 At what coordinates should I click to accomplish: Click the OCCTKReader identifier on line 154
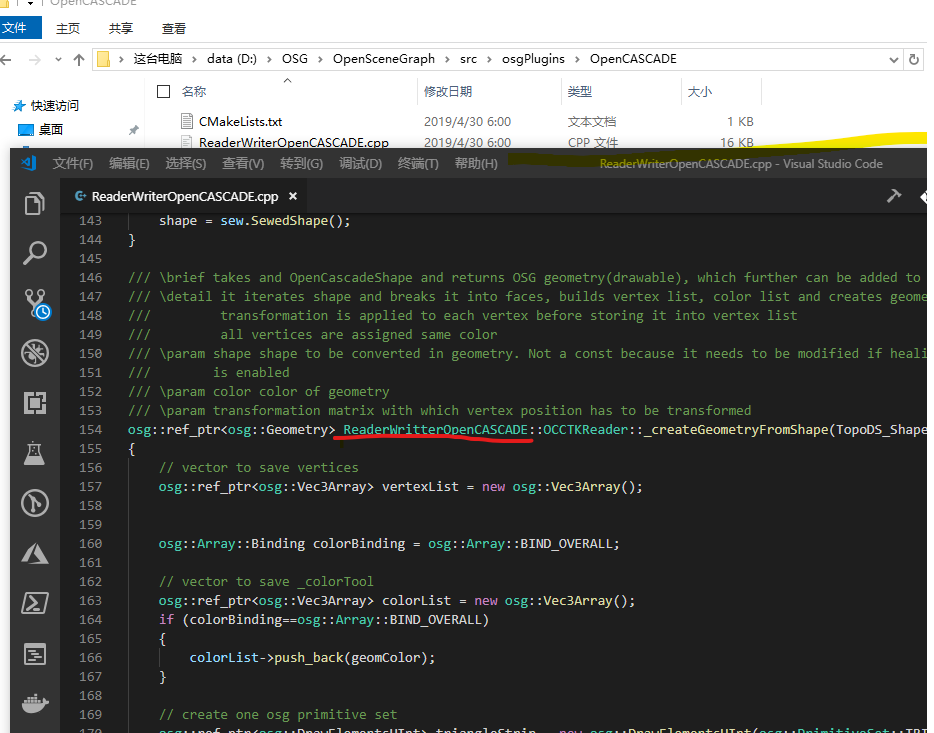[x=586, y=429]
